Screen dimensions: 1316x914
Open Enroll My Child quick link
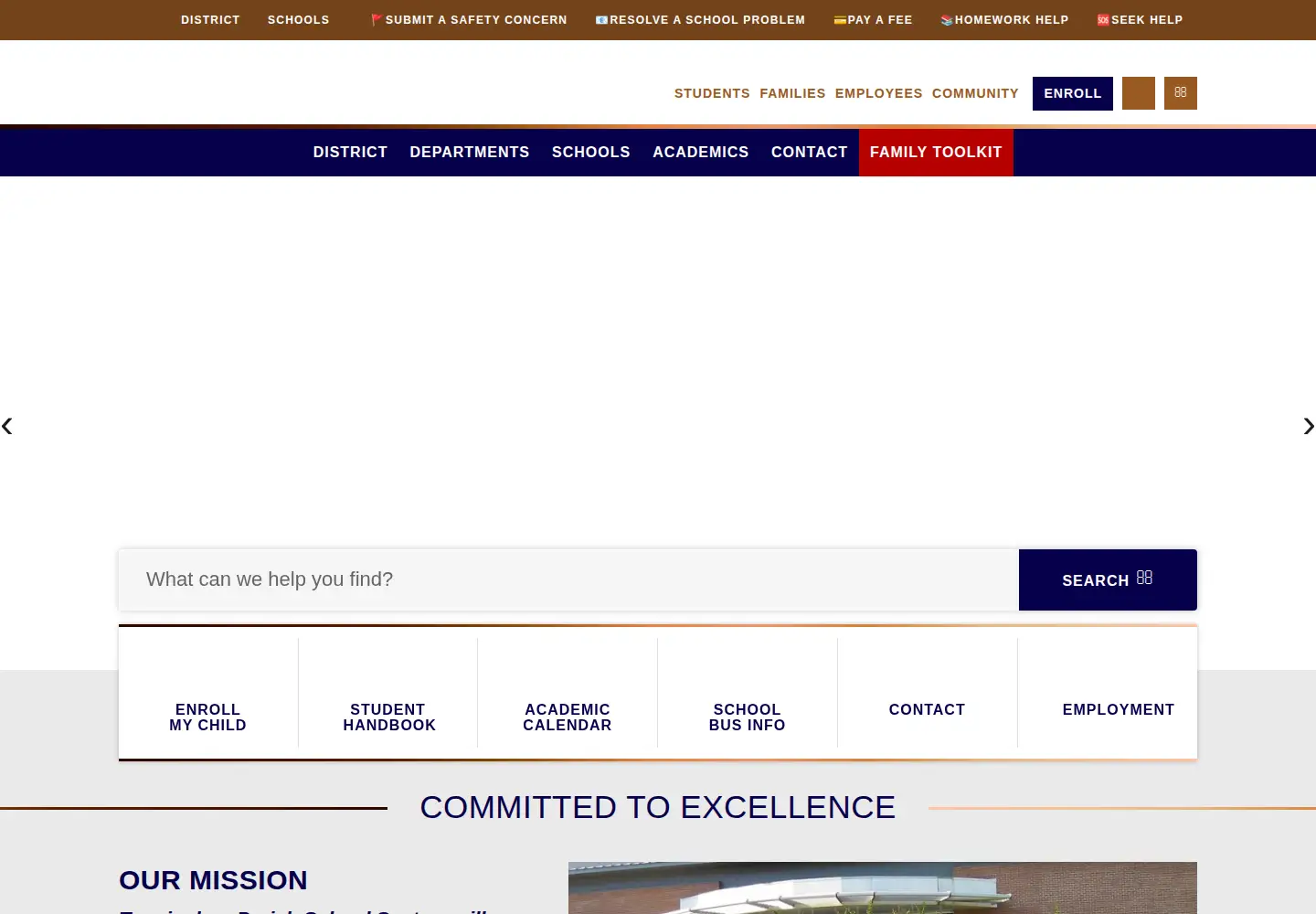pyautogui.click(x=207, y=693)
